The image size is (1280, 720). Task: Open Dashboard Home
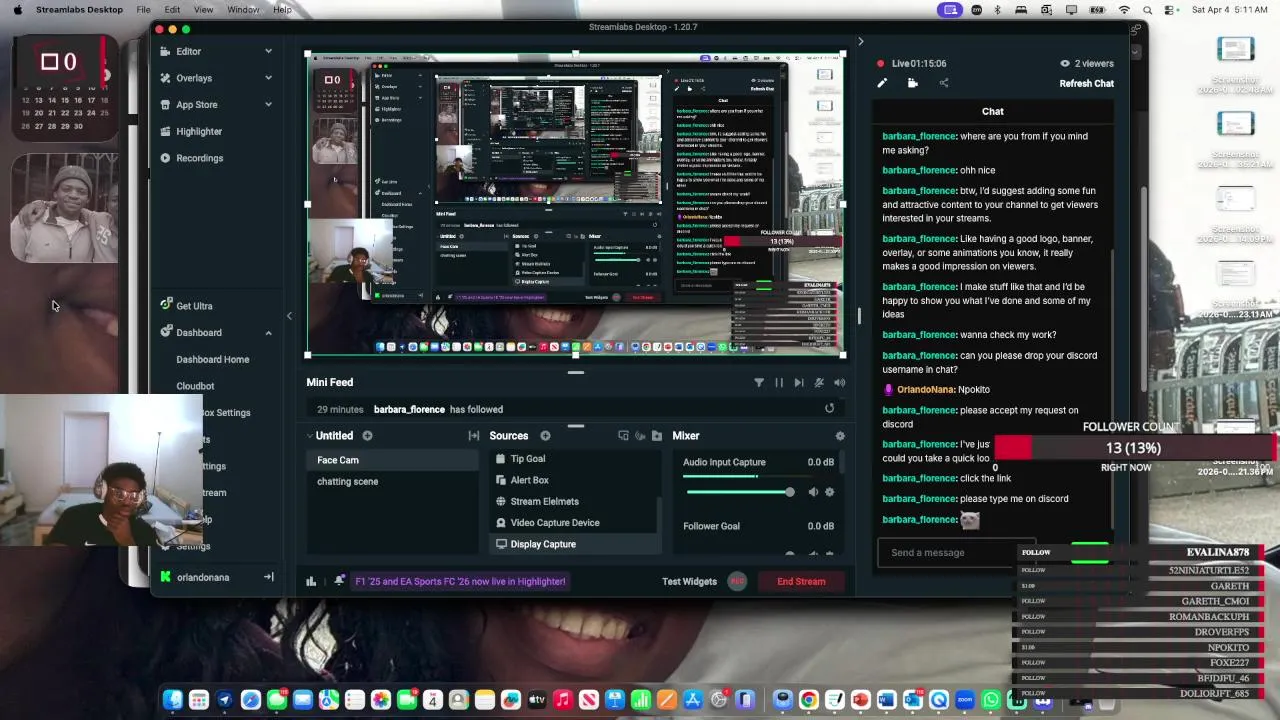click(x=213, y=359)
